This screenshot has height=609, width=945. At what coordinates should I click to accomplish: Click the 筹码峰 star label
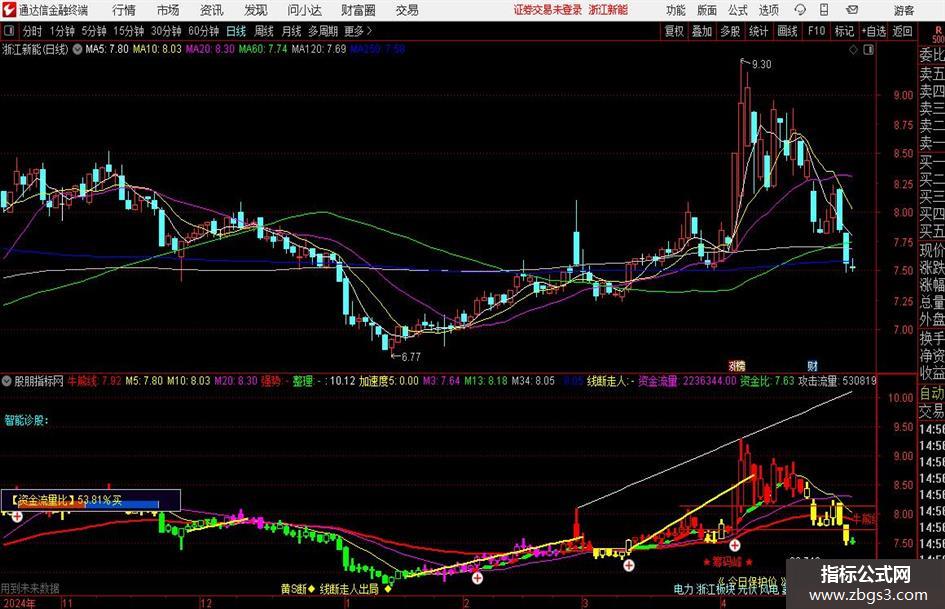pos(727,561)
